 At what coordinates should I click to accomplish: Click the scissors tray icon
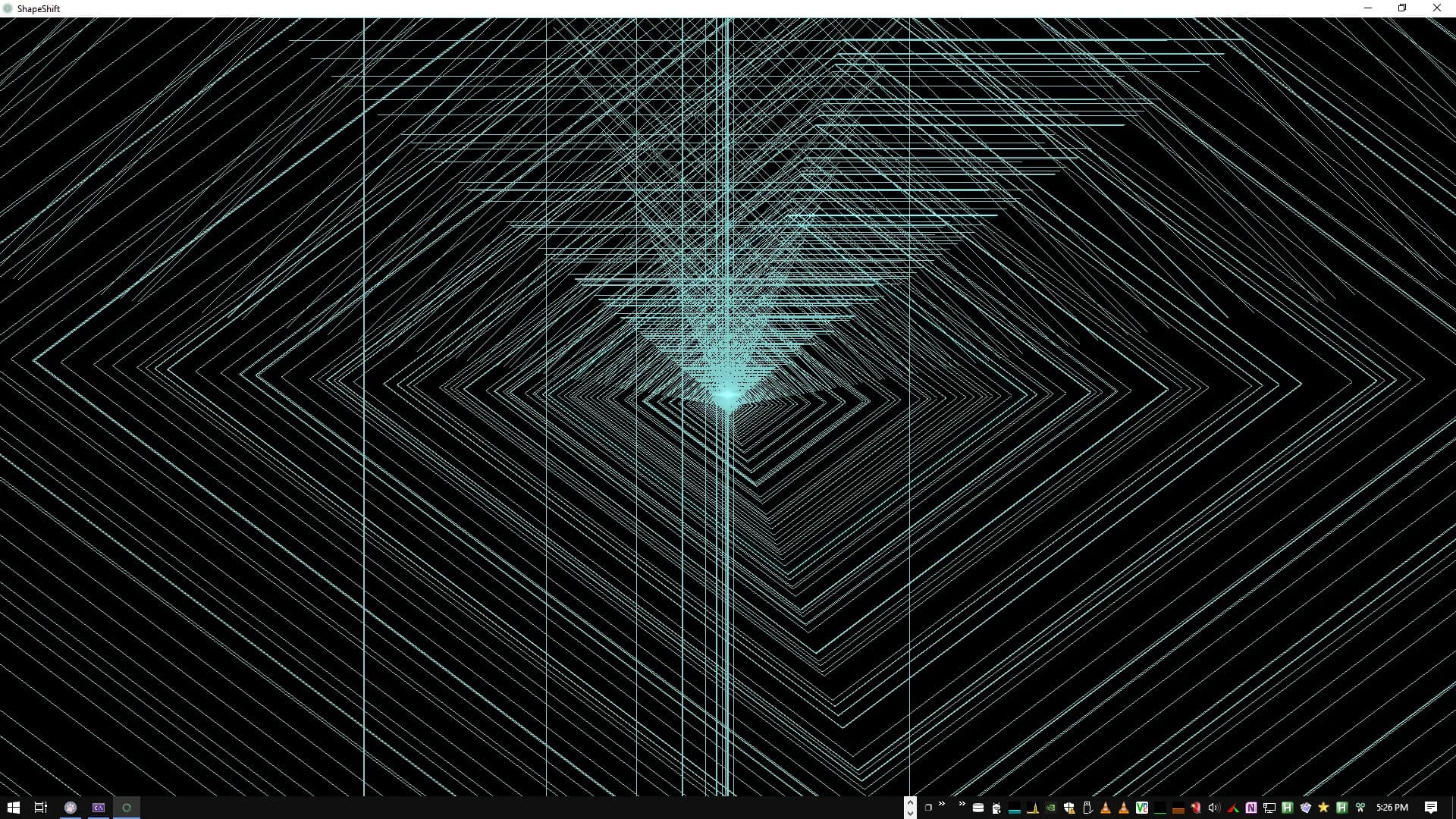click(x=1360, y=808)
